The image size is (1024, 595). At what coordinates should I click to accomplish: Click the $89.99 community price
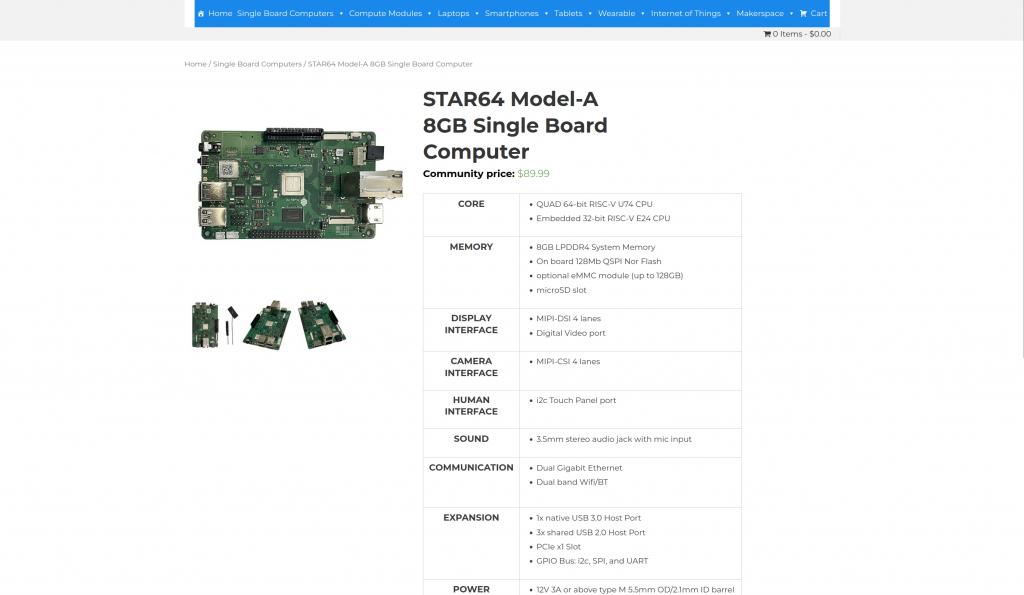tap(533, 174)
